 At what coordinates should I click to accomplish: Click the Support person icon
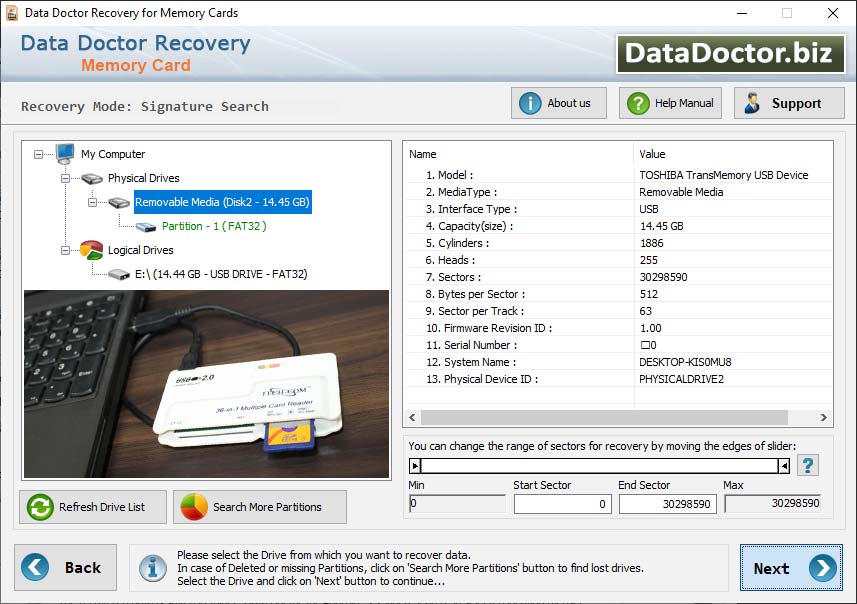click(752, 102)
